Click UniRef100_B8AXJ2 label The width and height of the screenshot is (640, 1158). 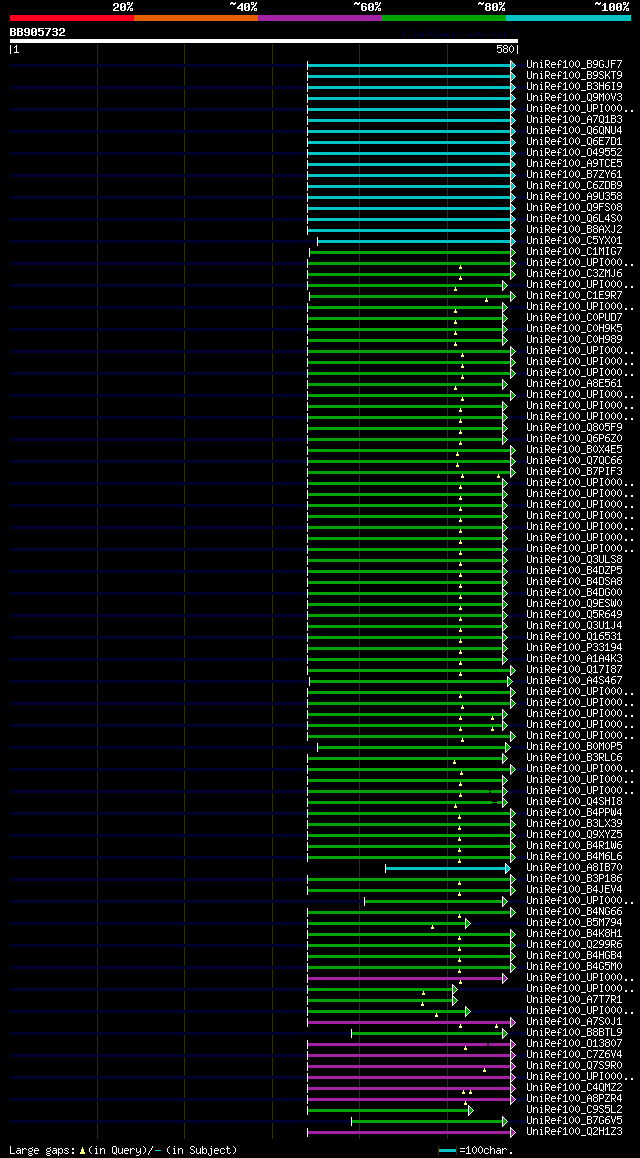click(574, 229)
